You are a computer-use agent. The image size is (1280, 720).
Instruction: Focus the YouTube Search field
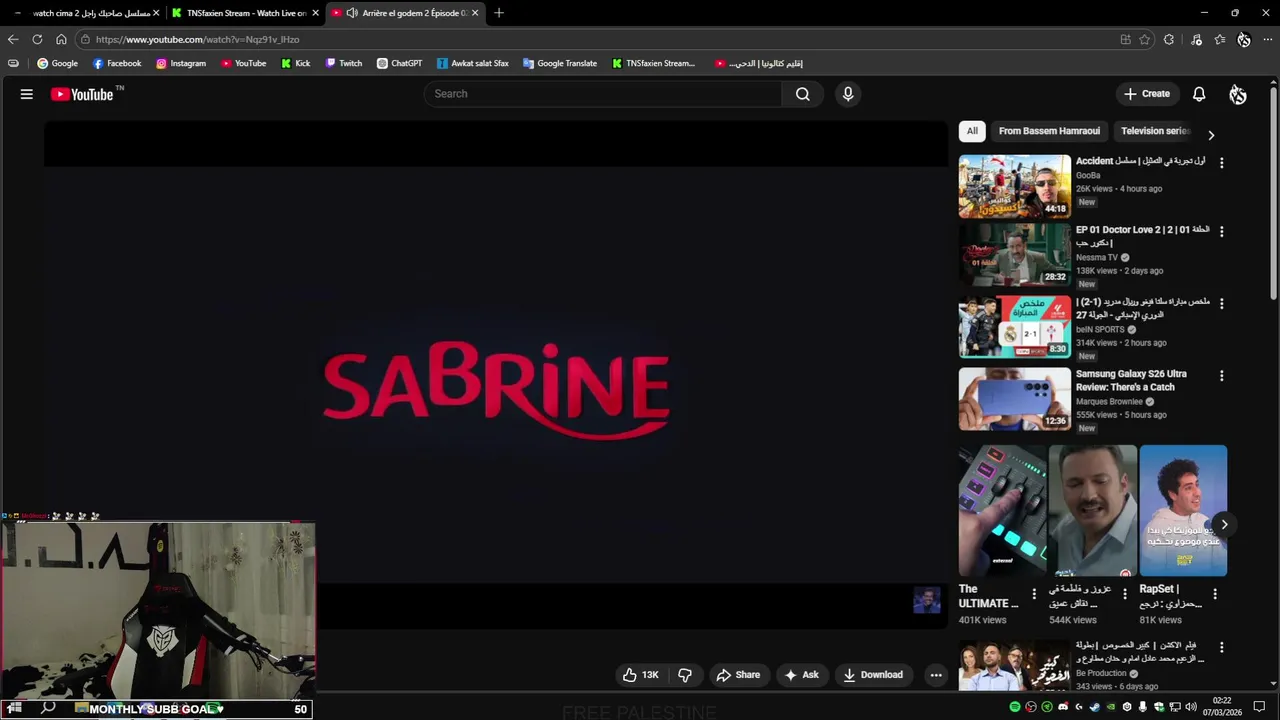point(603,94)
